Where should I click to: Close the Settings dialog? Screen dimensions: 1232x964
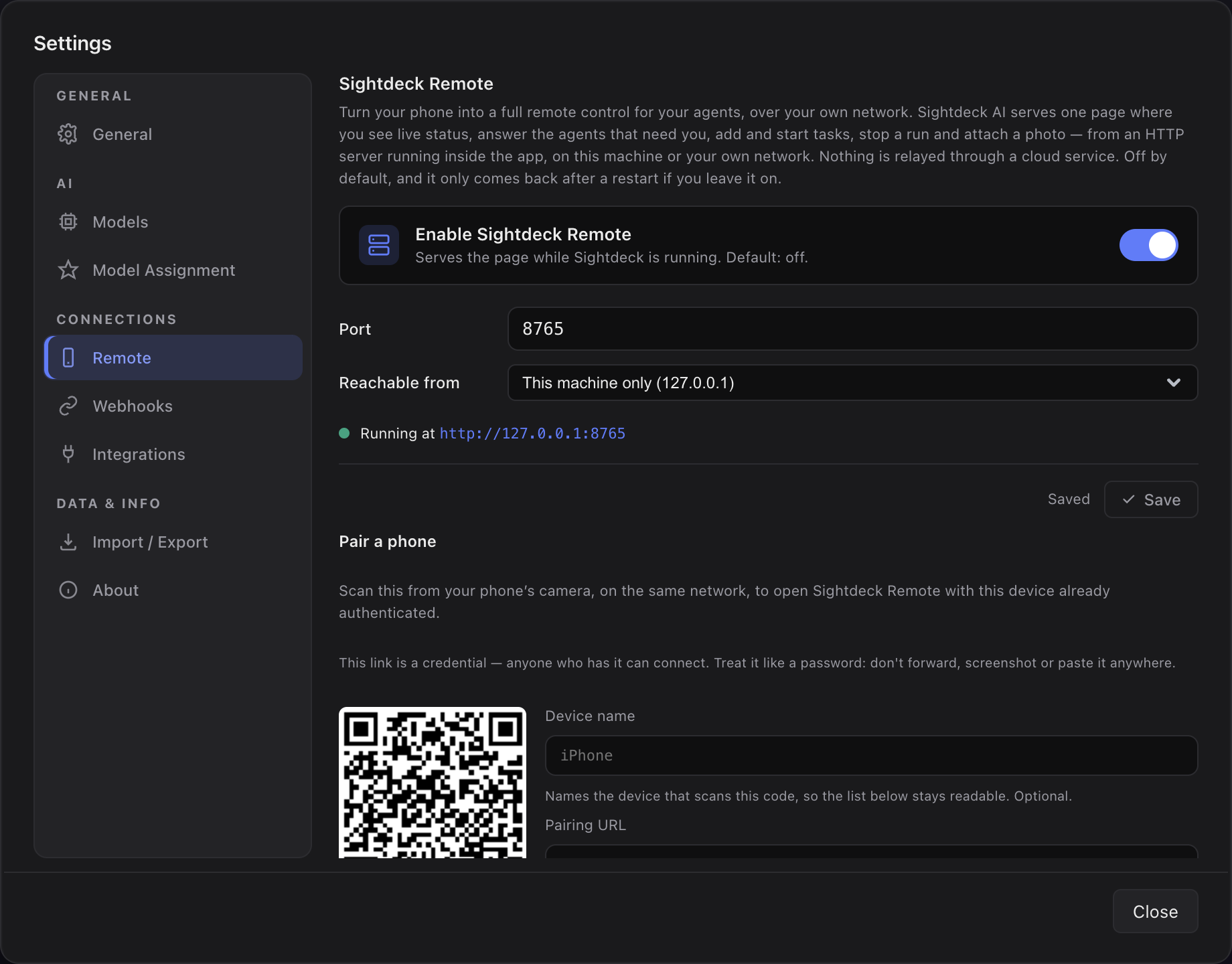[x=1155, y=911]
